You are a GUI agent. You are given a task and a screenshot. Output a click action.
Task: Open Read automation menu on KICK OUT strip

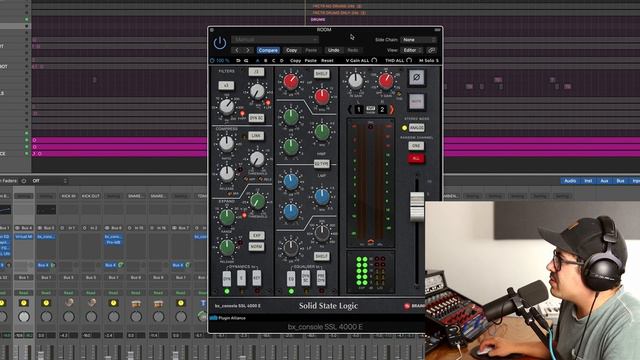(x=91, y=293)
